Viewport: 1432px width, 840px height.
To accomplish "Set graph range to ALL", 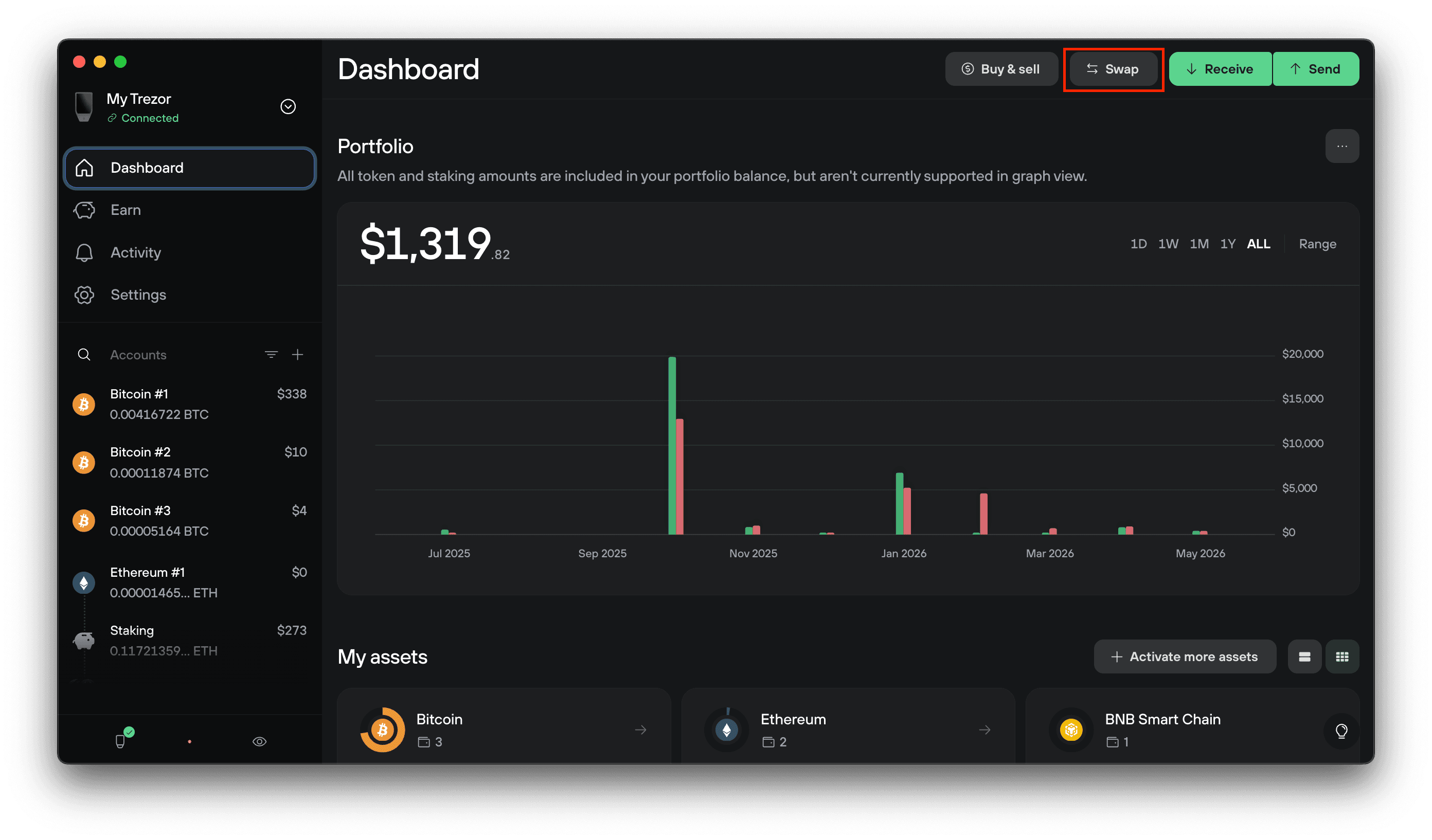I will point(1259,244).
